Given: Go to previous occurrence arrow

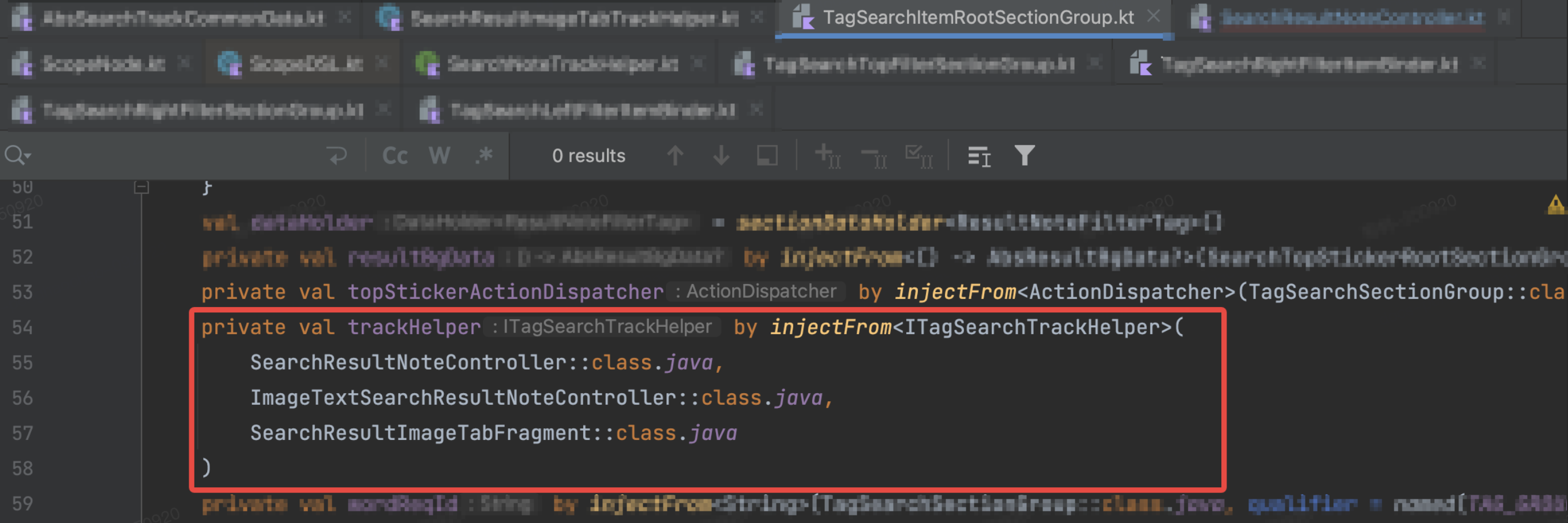Looking at the screenshot, I should (x=674, y=156).
